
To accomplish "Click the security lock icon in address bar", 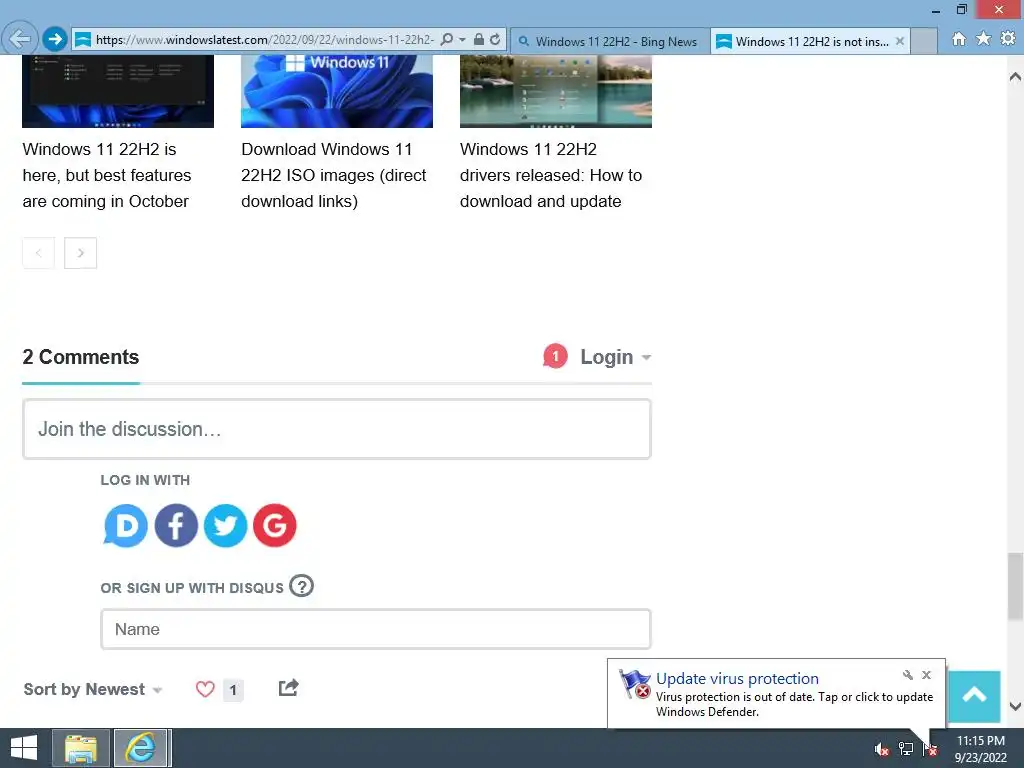I will coord(479,39).
